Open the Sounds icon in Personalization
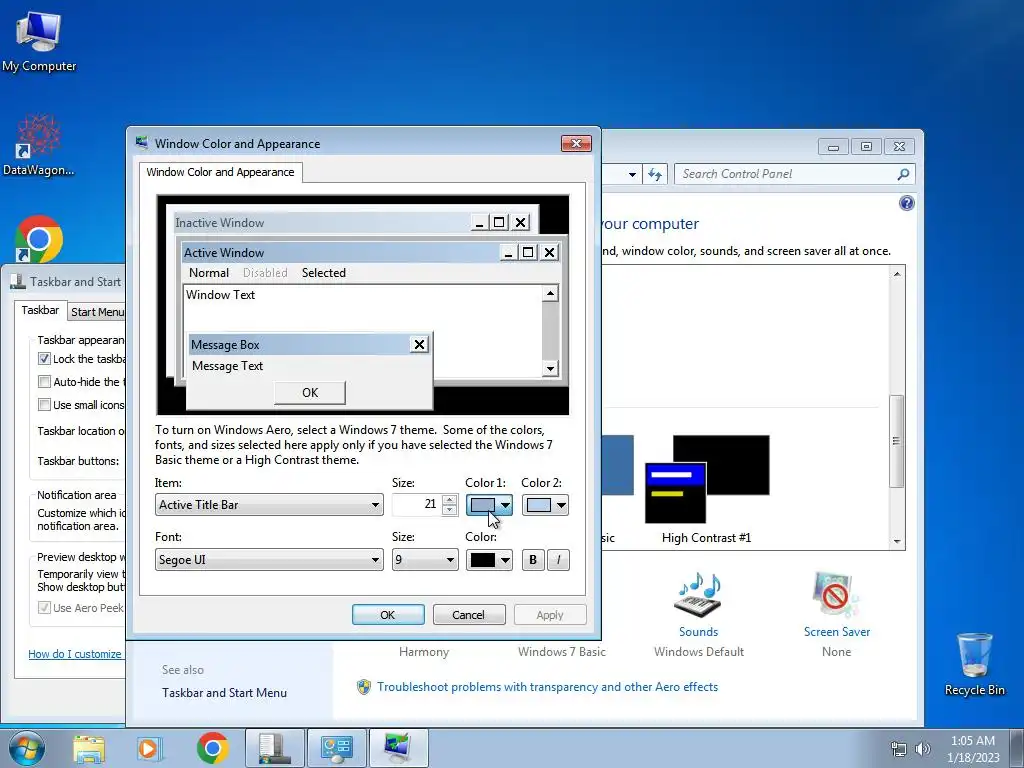The height and width of the screenshot is (768, 1024). [x=698, y=595]
